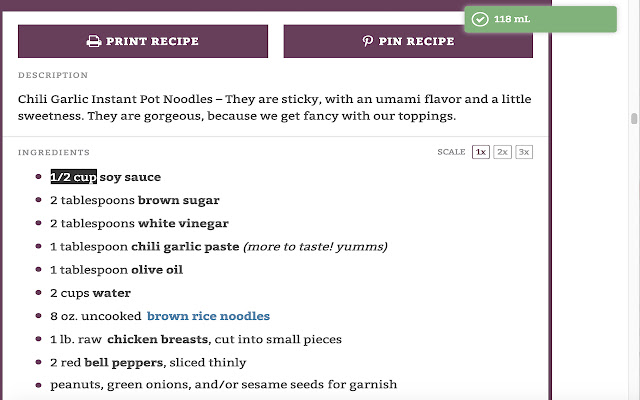Click the Description section heading
Image resolution: width=640 pixels, height=400 pixels.
pos(52,75)
